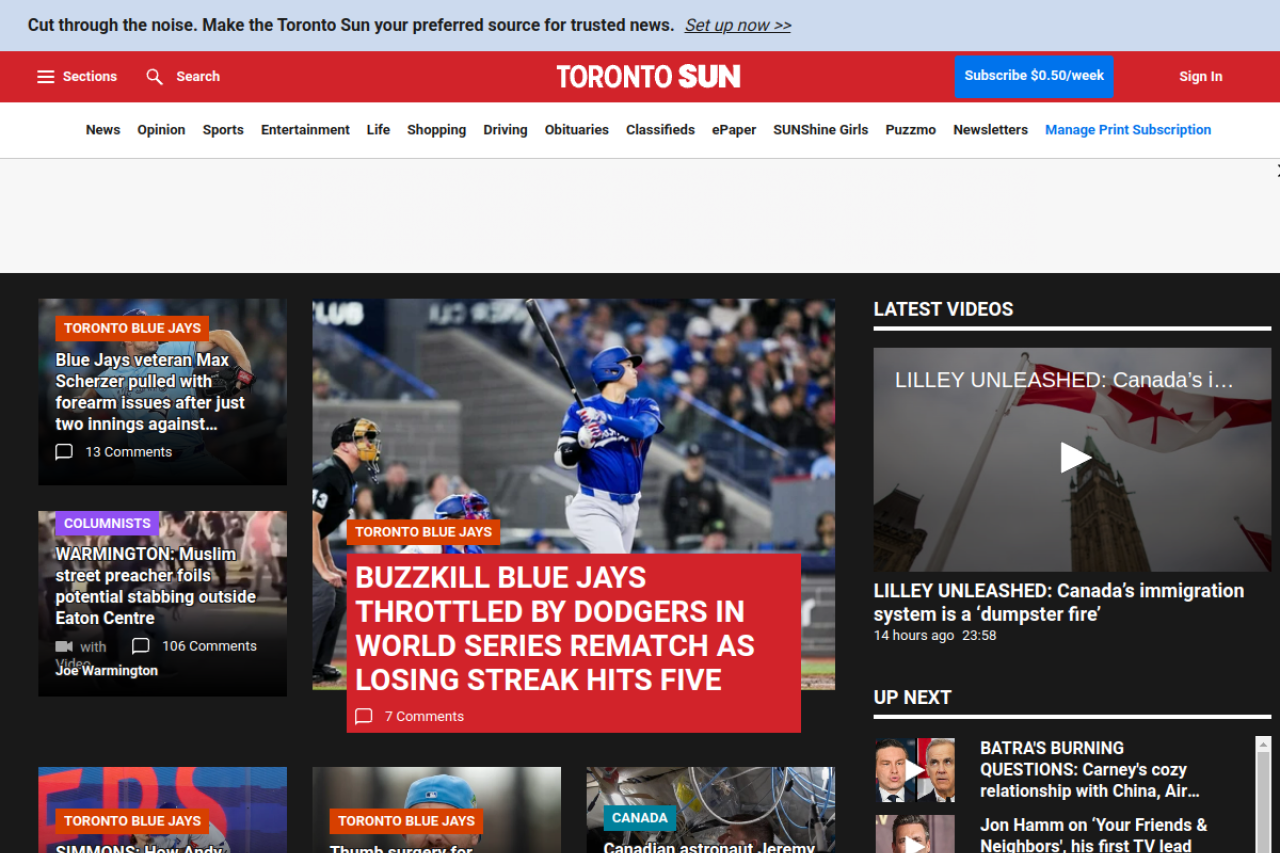Open Entertainment section

coord(305,130)
